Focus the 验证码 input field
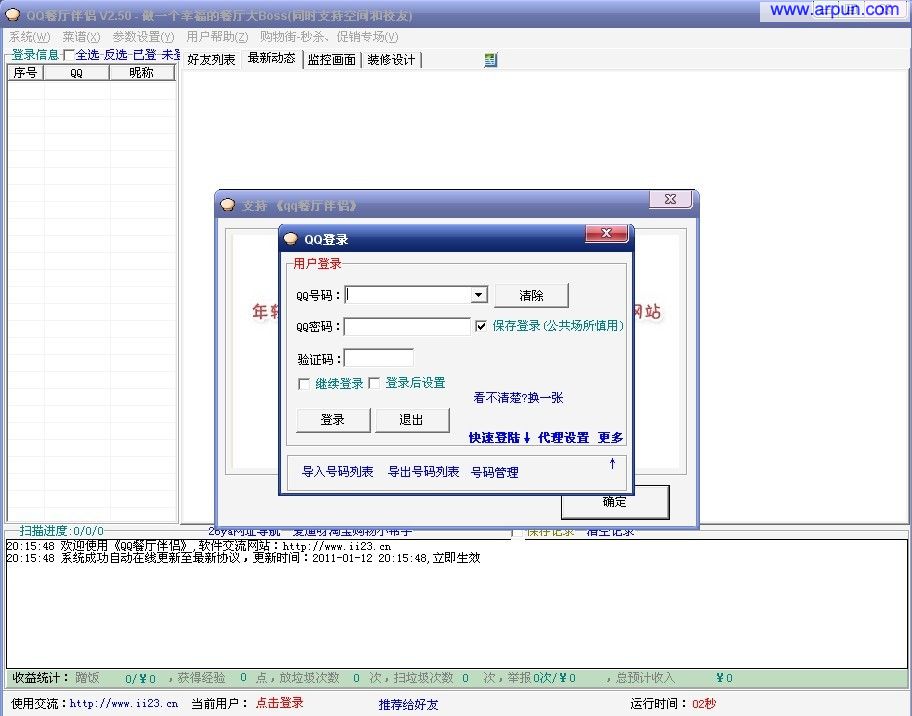 379,358
